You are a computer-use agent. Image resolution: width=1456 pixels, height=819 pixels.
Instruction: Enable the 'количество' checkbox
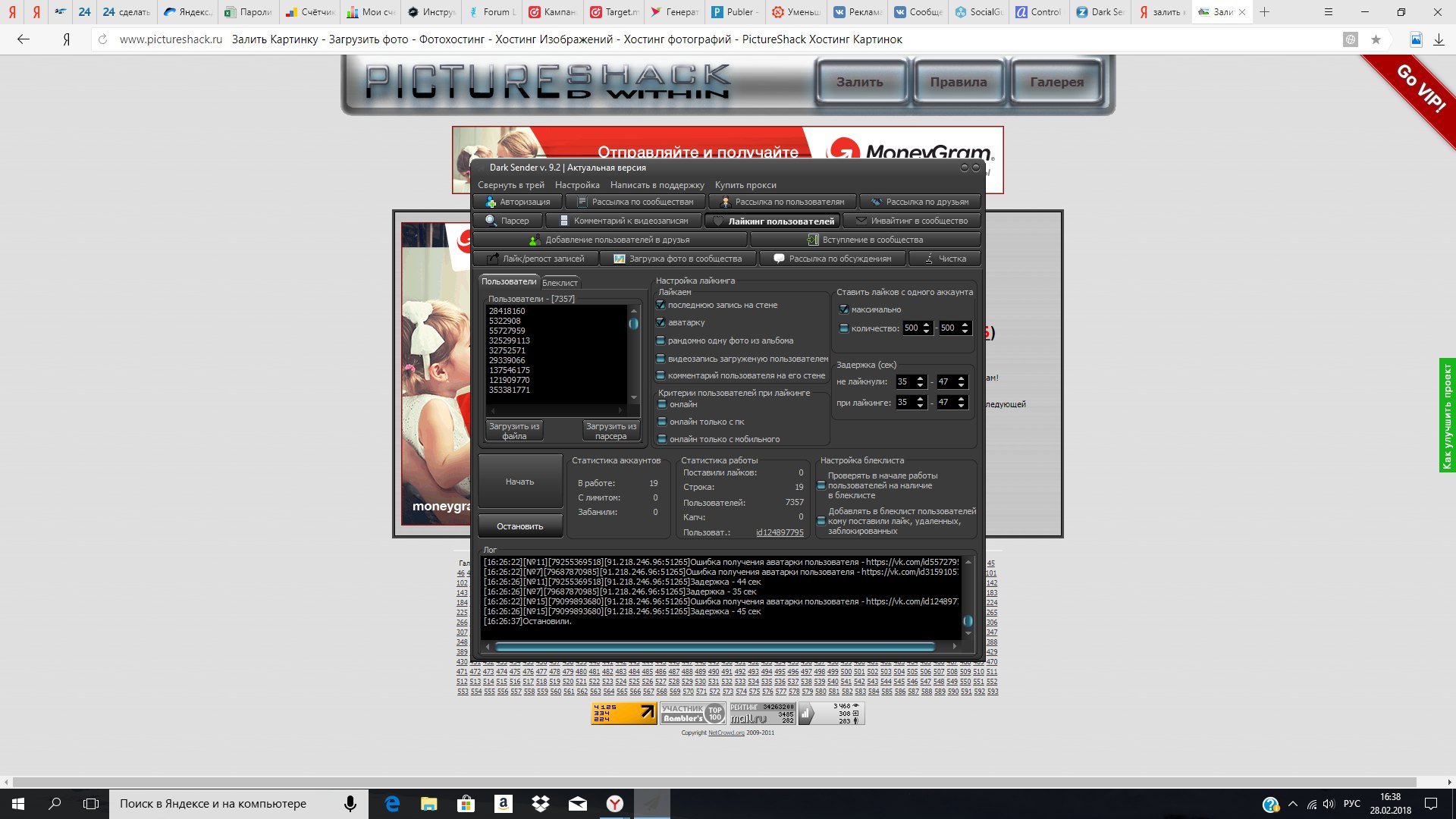point(844,328)
